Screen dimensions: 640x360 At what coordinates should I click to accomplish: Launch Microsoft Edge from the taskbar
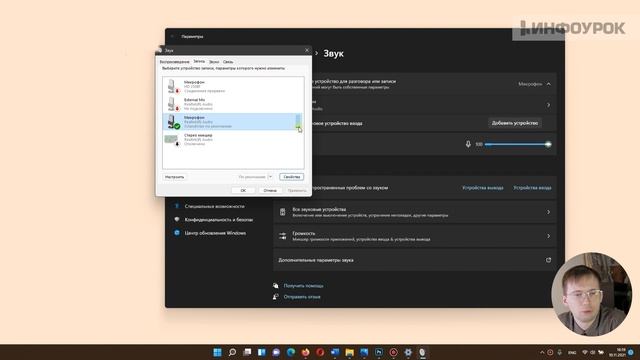coord(291,352)
